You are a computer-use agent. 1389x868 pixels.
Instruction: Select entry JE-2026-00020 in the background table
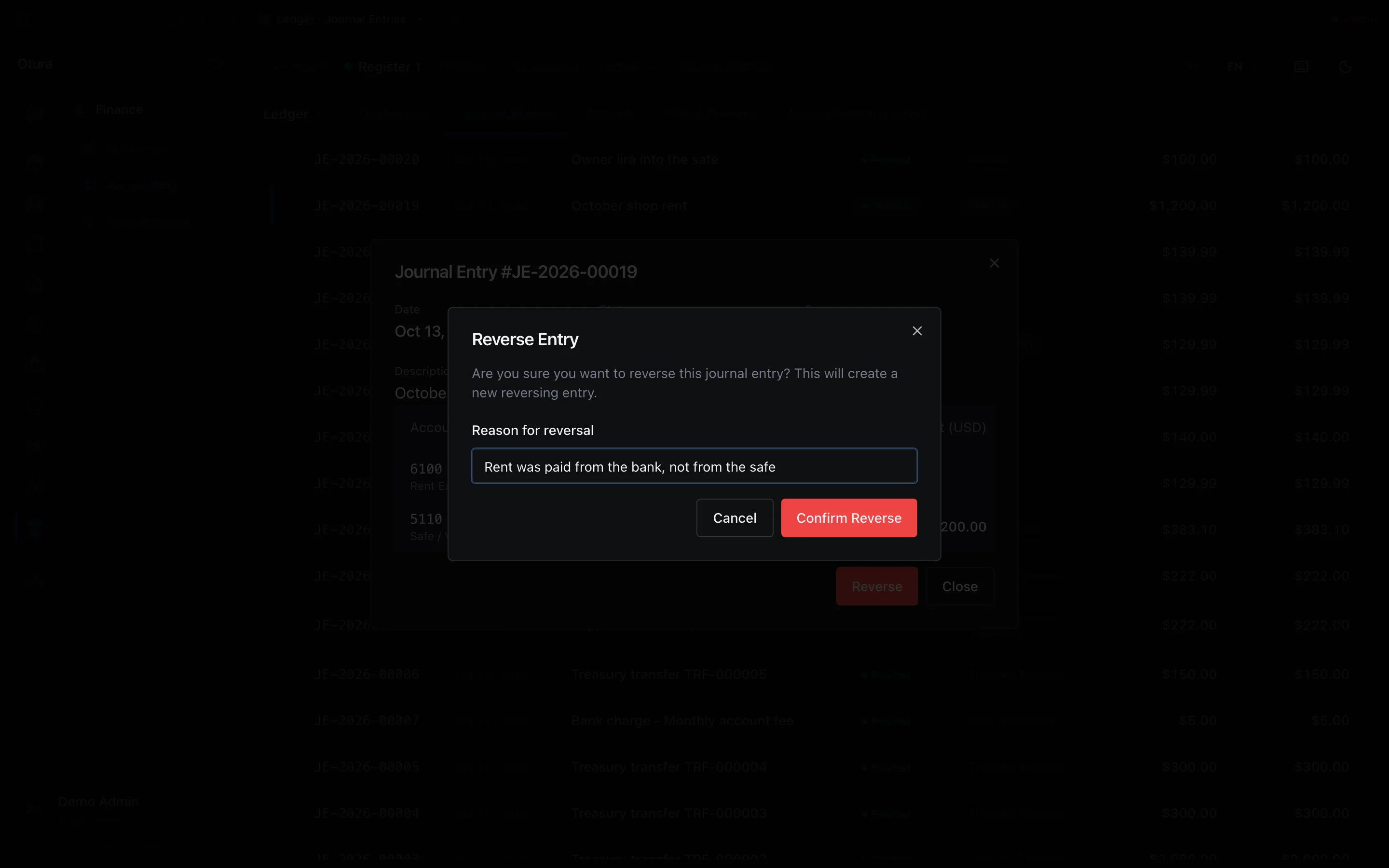[366, 159]
